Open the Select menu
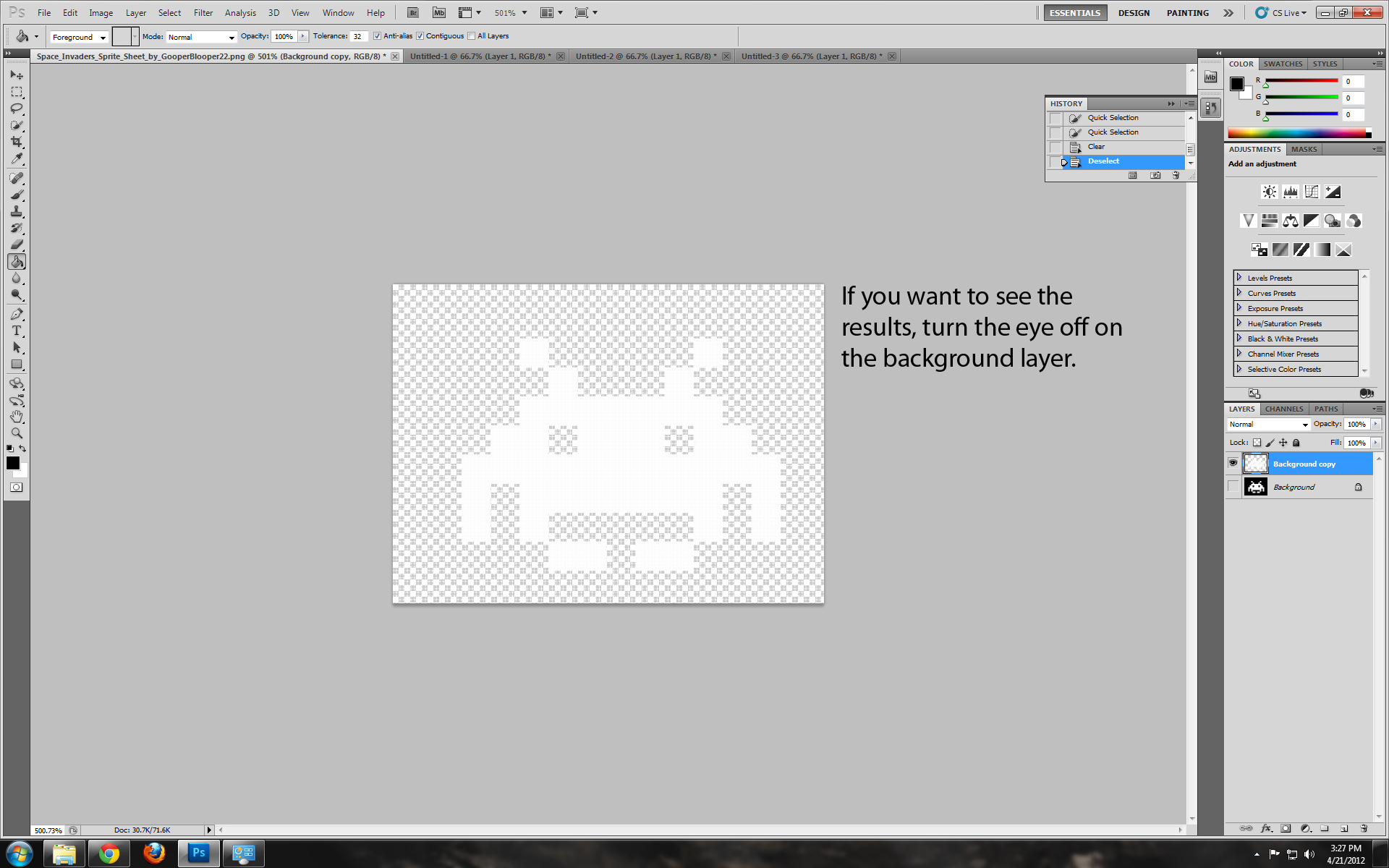 (169, 13)
